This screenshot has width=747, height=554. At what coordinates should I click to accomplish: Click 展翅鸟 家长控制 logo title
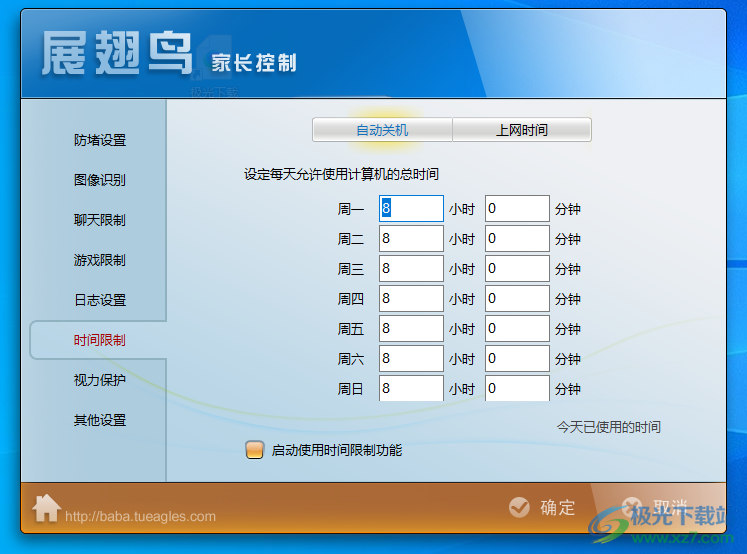coord(169,53)
